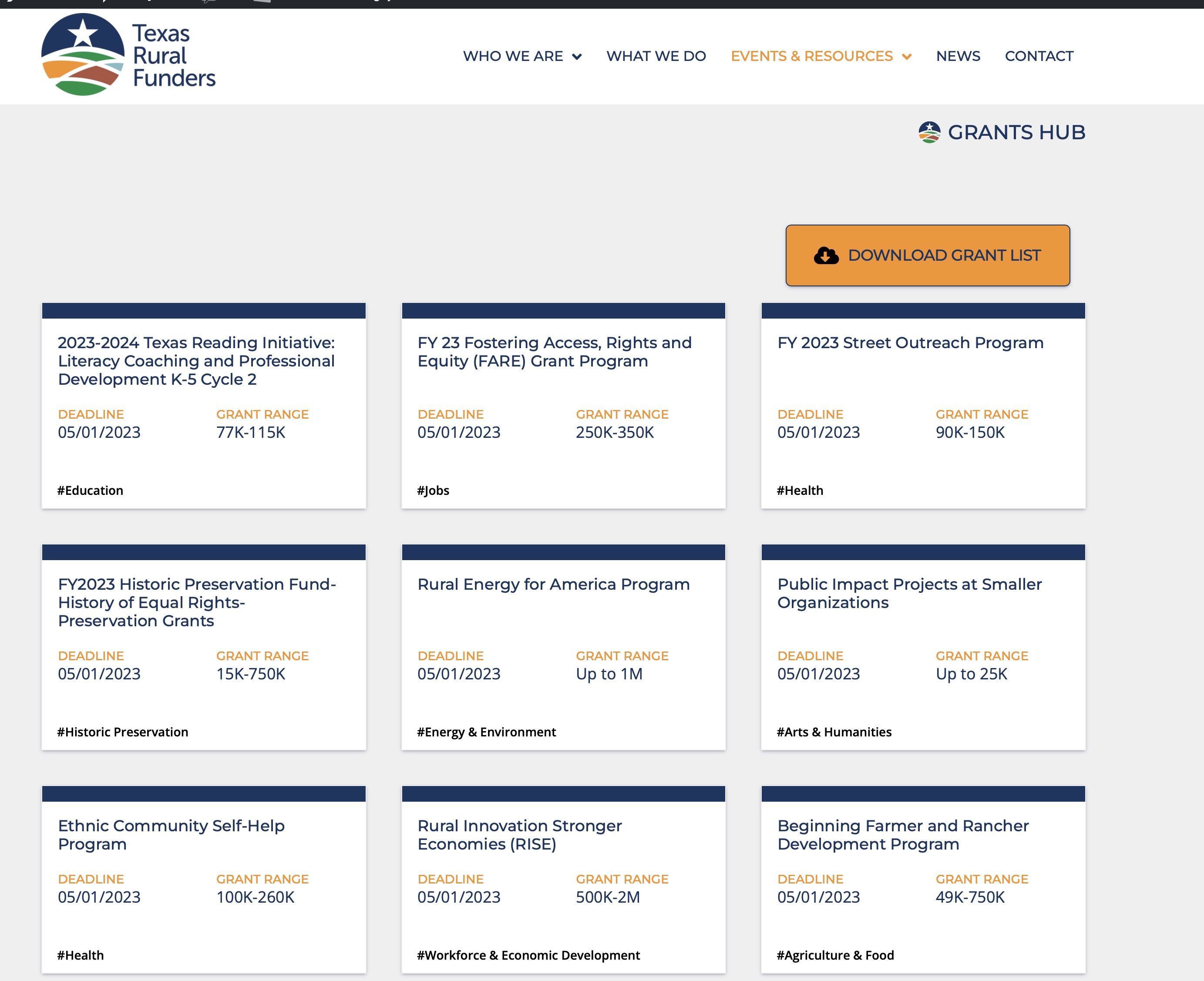
Task: Expand Events & Resources dropdown chevron
Action: pos(907,57)
